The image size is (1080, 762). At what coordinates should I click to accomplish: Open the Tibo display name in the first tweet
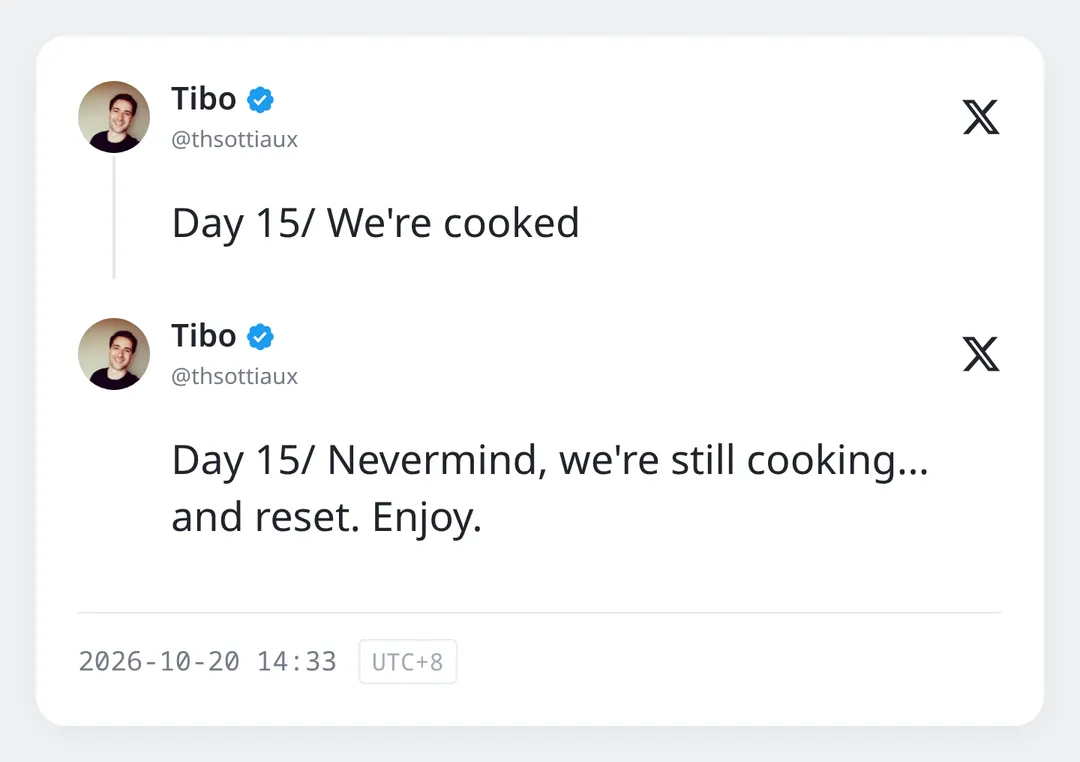[x=204, y=99]
